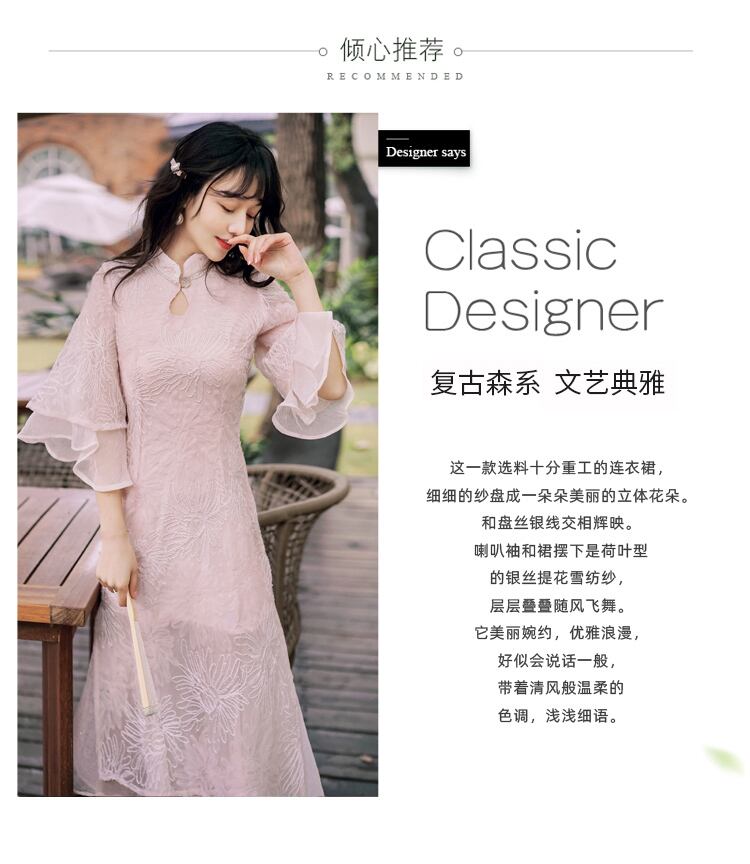Click the RECOMMENDED subtitle text
Screen dimensions: 750x864
395,77
